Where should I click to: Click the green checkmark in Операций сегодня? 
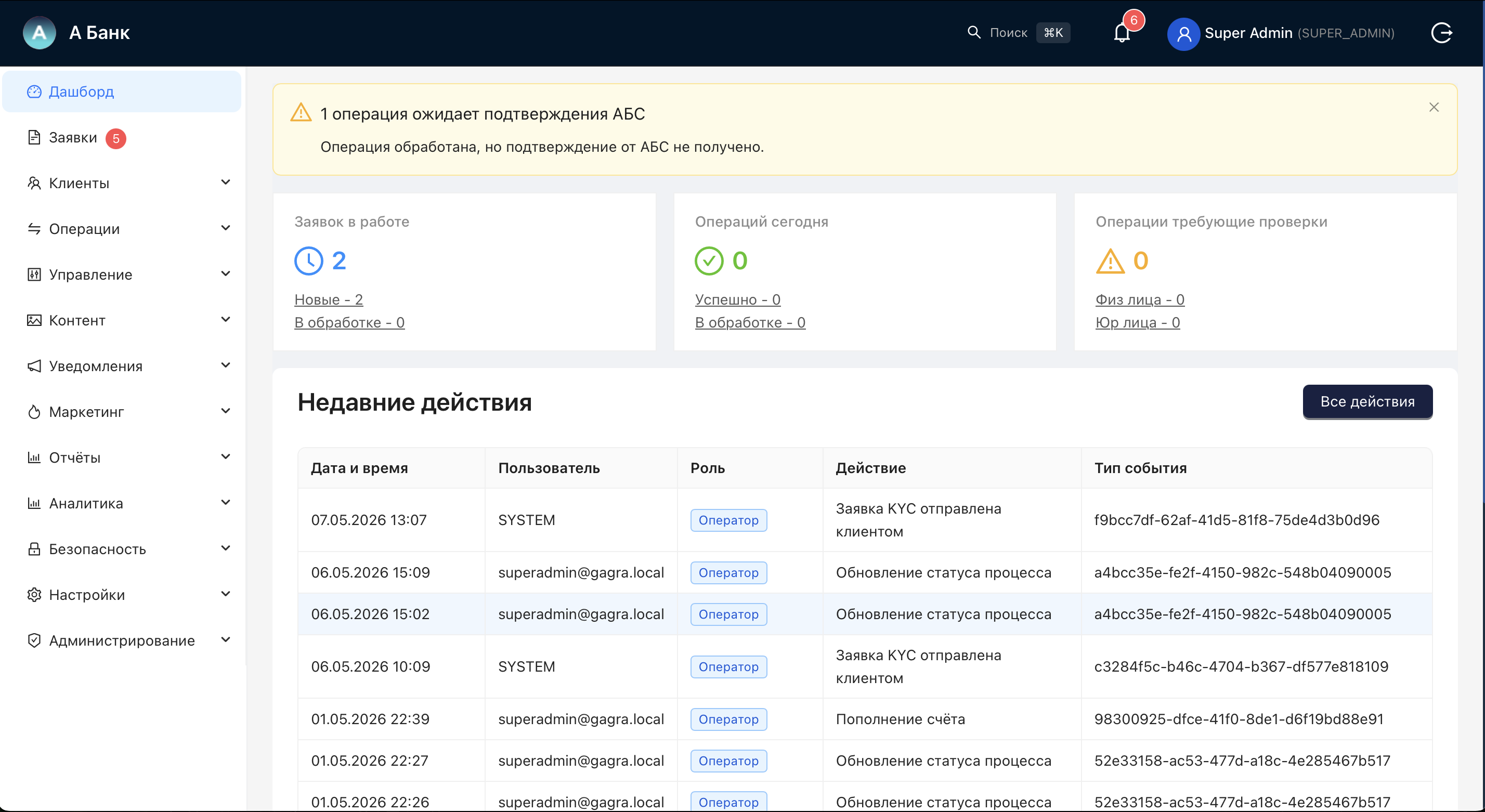(709, 261)
